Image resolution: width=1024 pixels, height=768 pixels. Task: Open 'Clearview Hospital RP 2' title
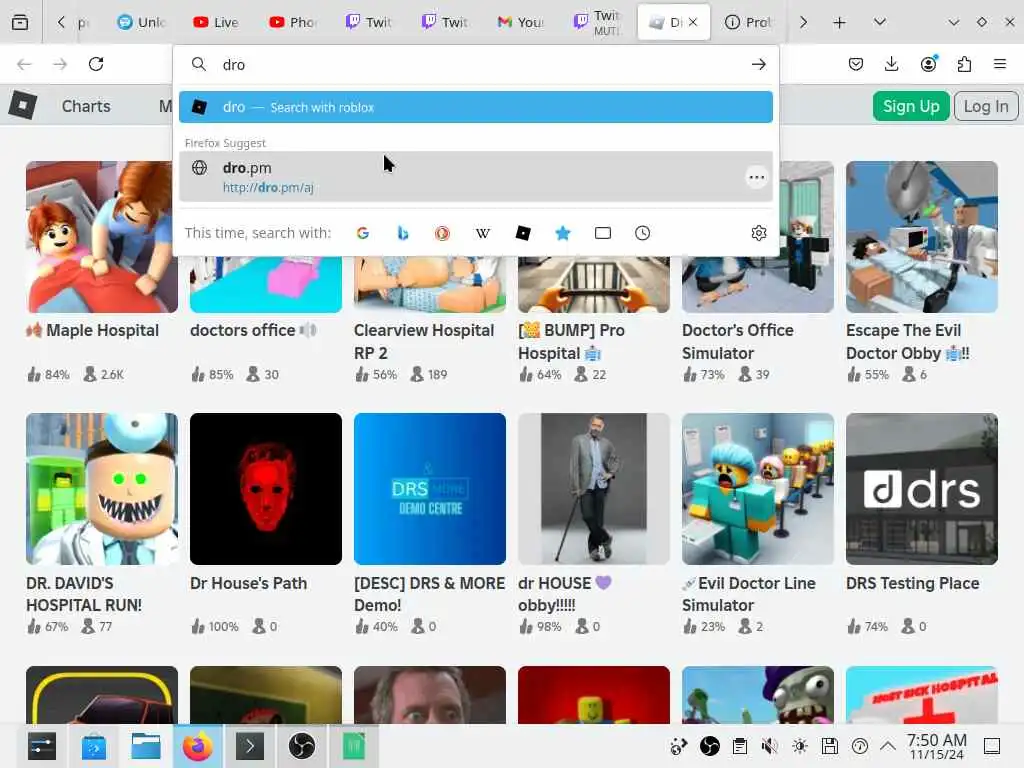click(424, 342)
